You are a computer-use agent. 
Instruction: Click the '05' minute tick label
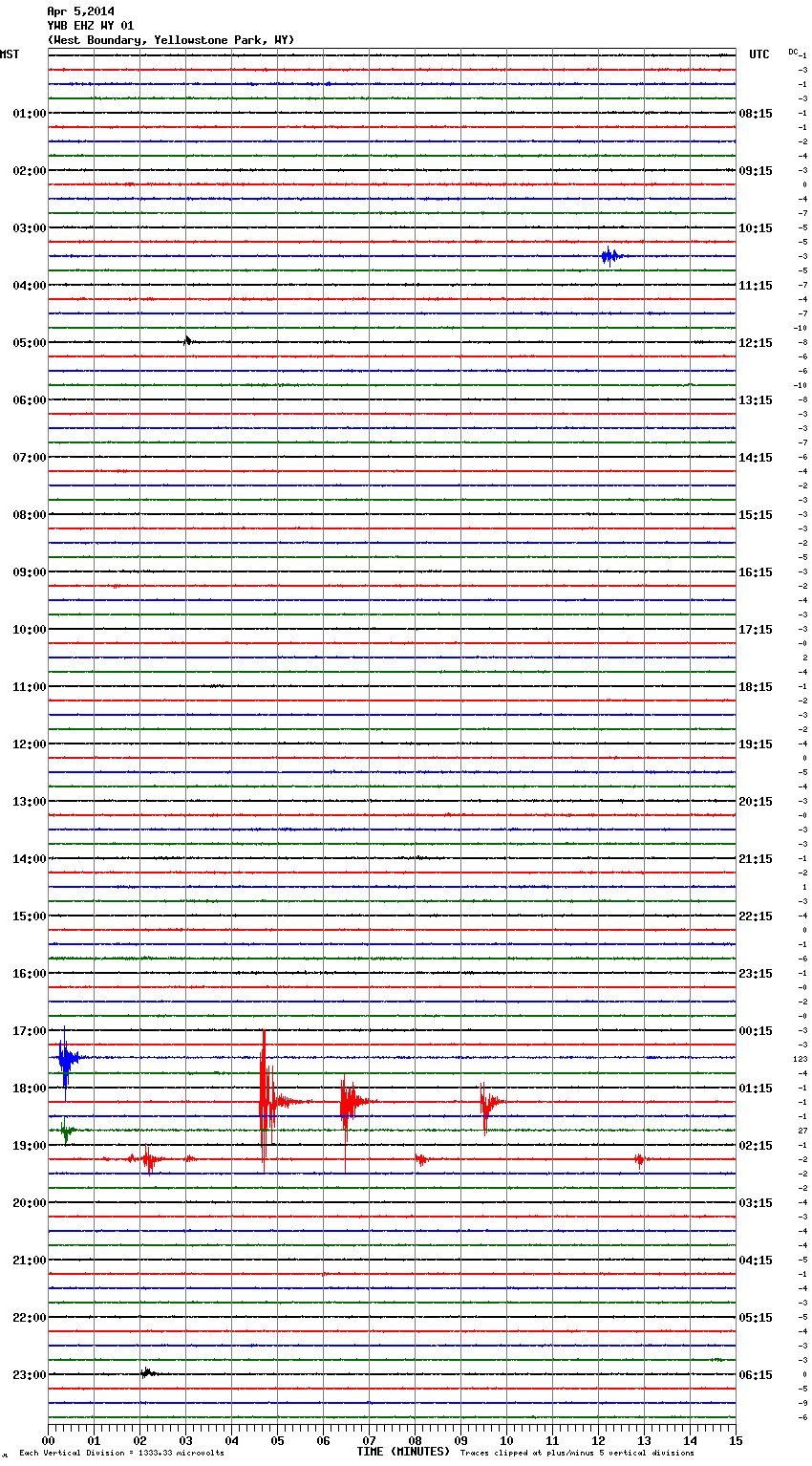coord(277,1440)
